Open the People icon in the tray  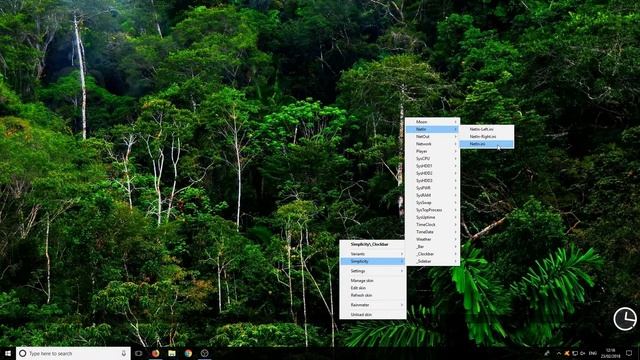547,353
